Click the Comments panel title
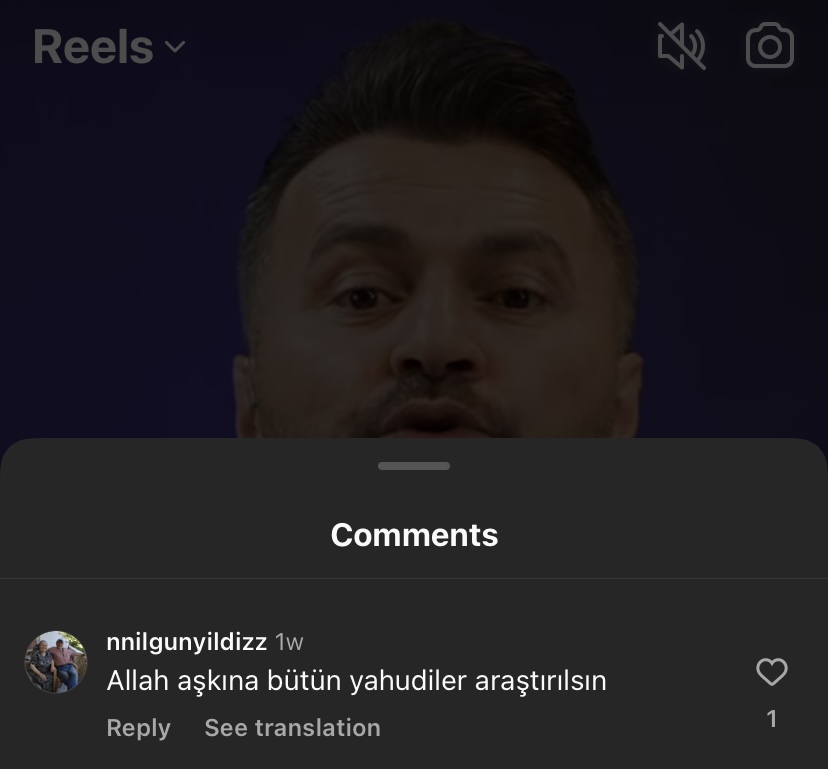This screenshot has width=828, height=769. [x=415, y=534]
